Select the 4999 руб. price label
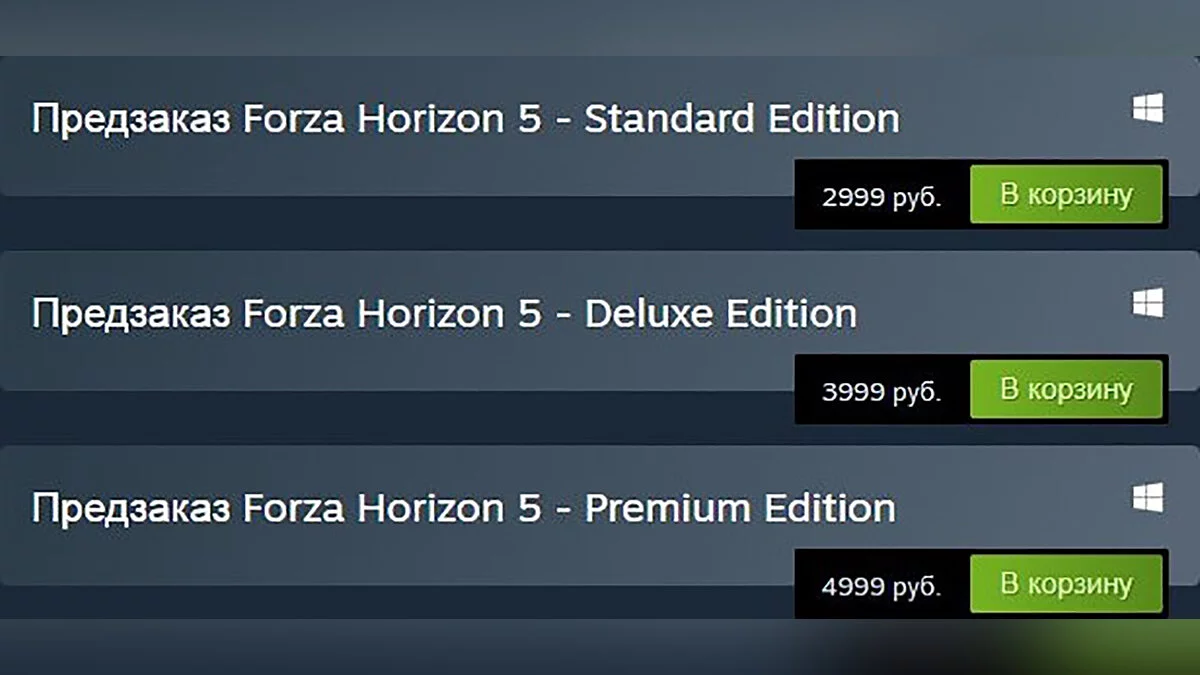Viewport: 1200px width, 675px height. (881, 586)
